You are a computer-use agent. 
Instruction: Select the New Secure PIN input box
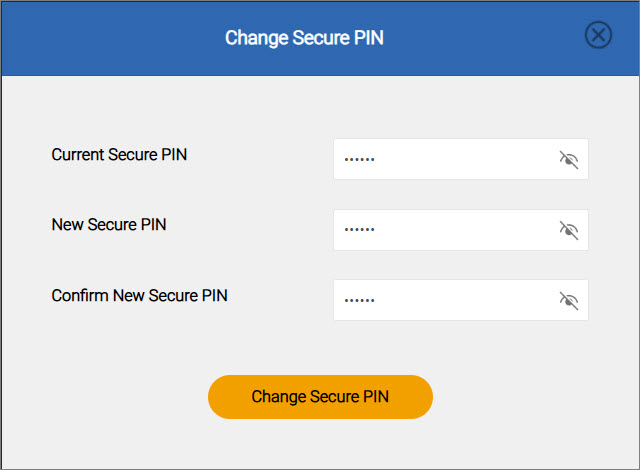[461, 230]
